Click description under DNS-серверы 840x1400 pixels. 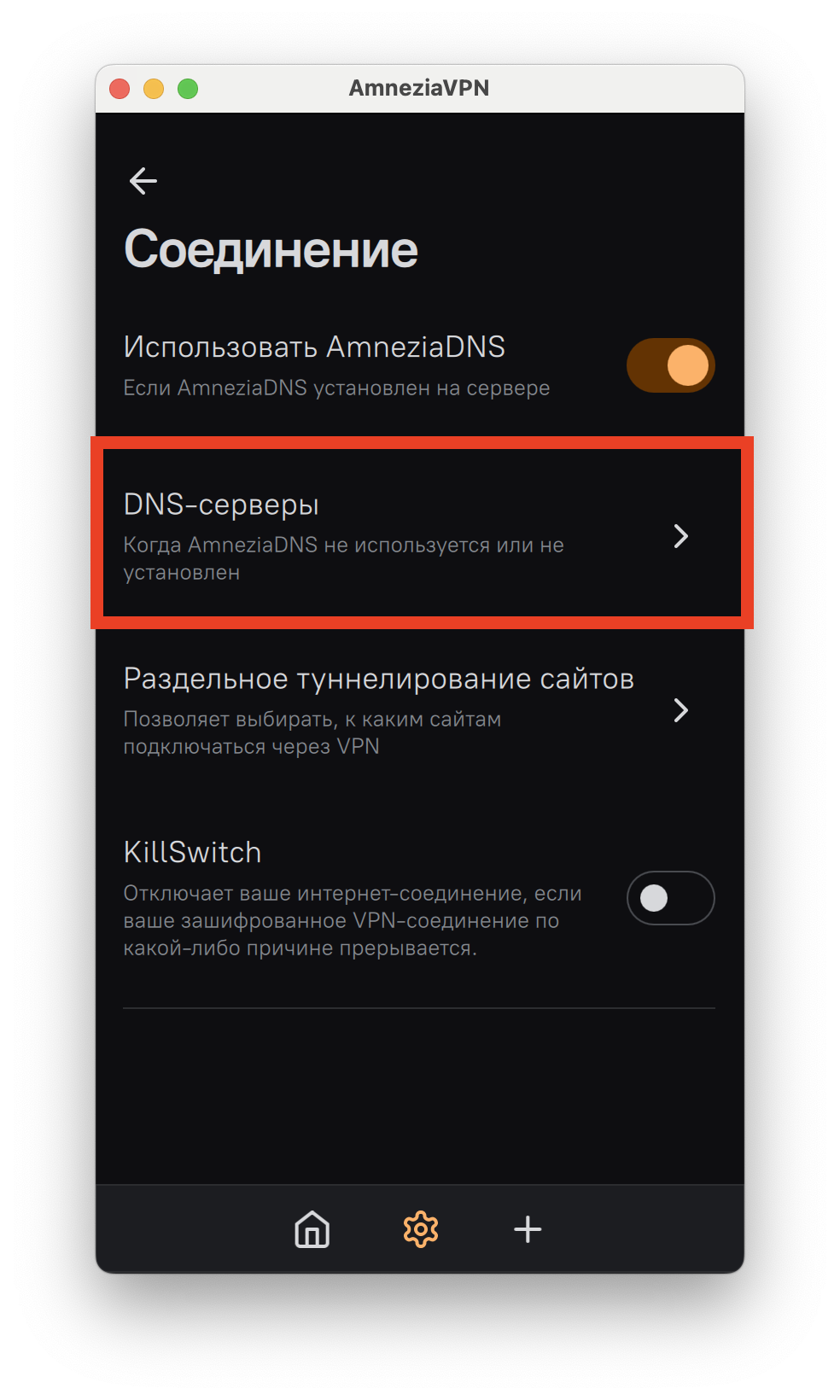(x=344, y=558)
